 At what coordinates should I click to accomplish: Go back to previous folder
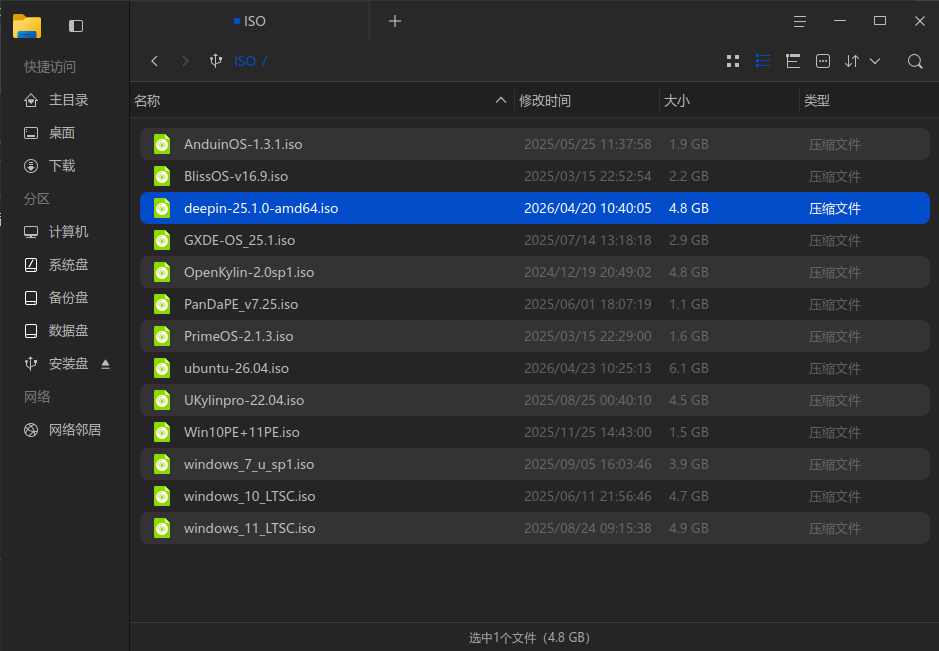155,61
